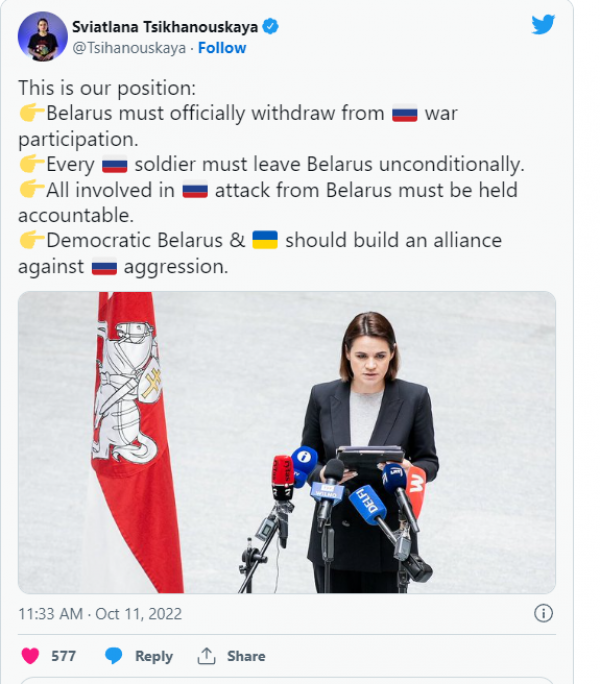Click the blue verified badge

click(x=270, y=27)
